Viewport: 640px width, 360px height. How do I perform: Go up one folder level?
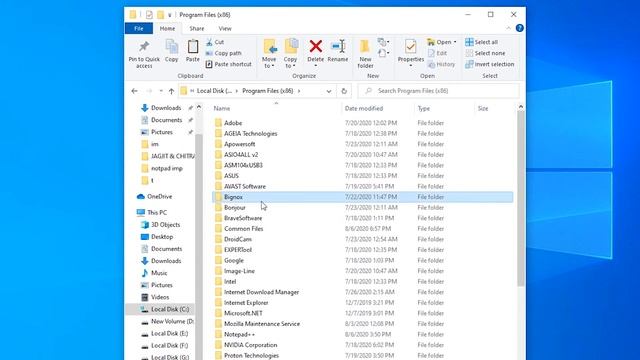tap(171, 91)
